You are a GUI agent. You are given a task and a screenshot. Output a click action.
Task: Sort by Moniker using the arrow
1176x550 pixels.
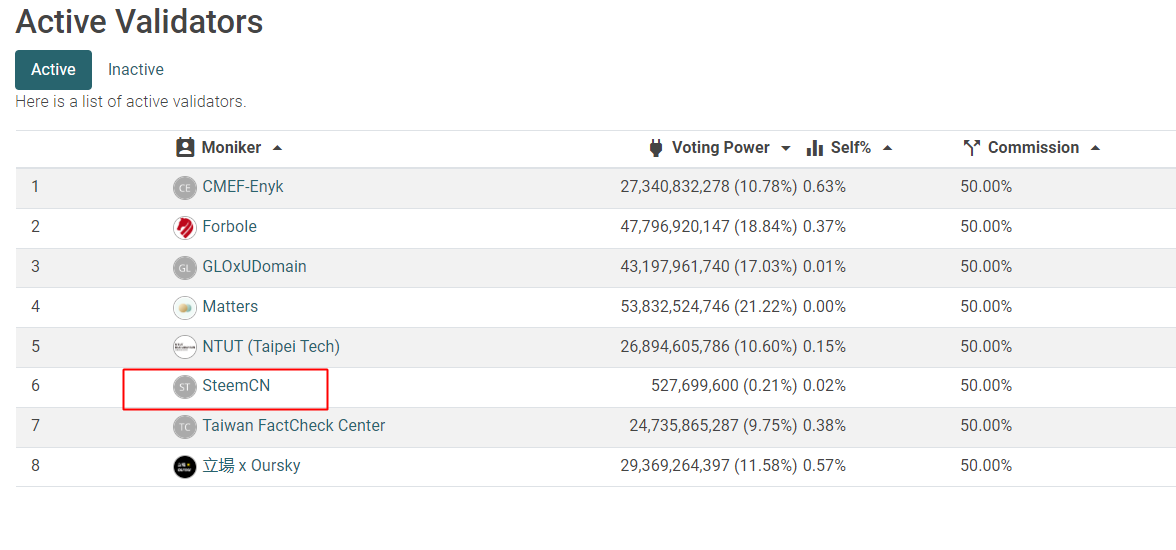(278, 149)
